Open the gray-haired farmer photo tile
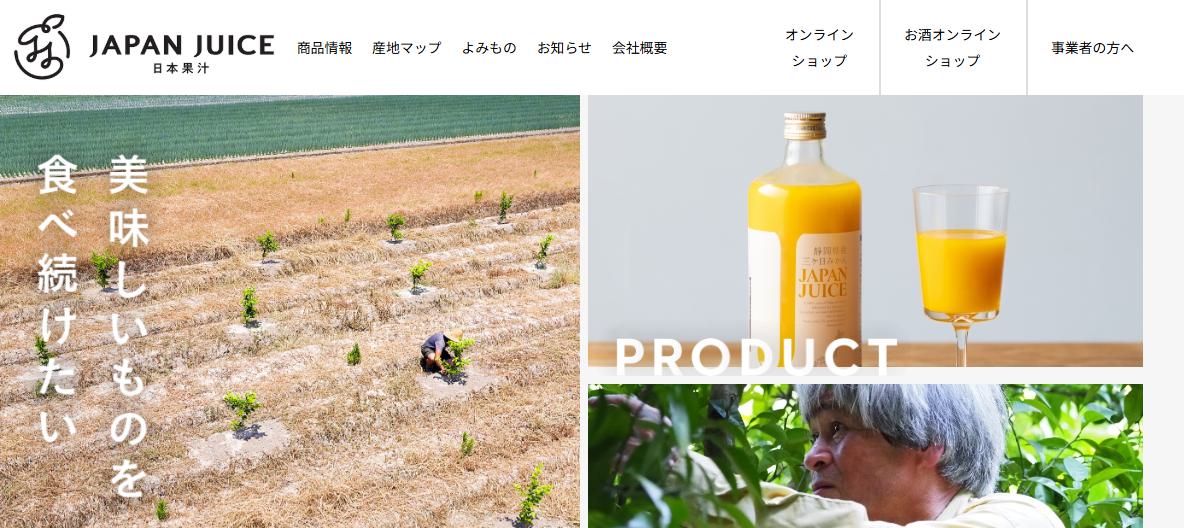 [x=865, y=455]
